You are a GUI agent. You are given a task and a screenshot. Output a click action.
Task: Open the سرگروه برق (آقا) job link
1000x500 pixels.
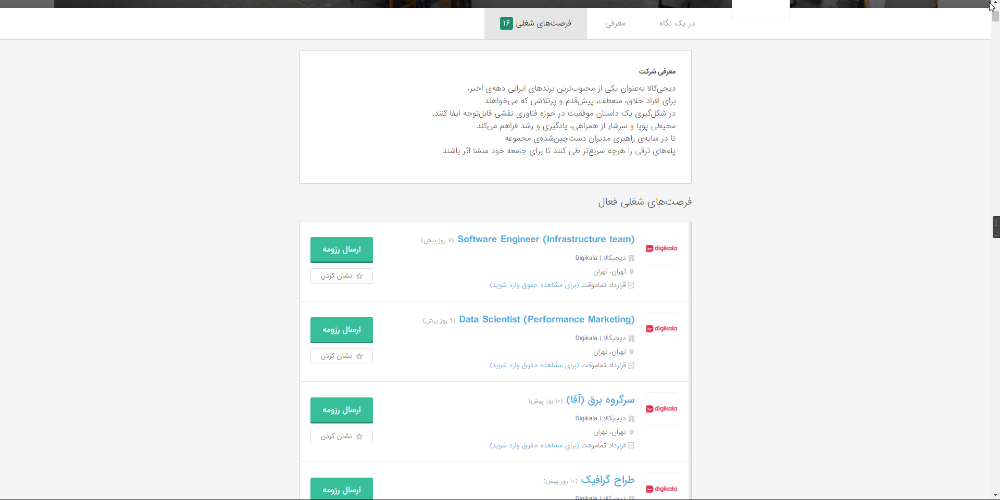click(x=600, y=400)
